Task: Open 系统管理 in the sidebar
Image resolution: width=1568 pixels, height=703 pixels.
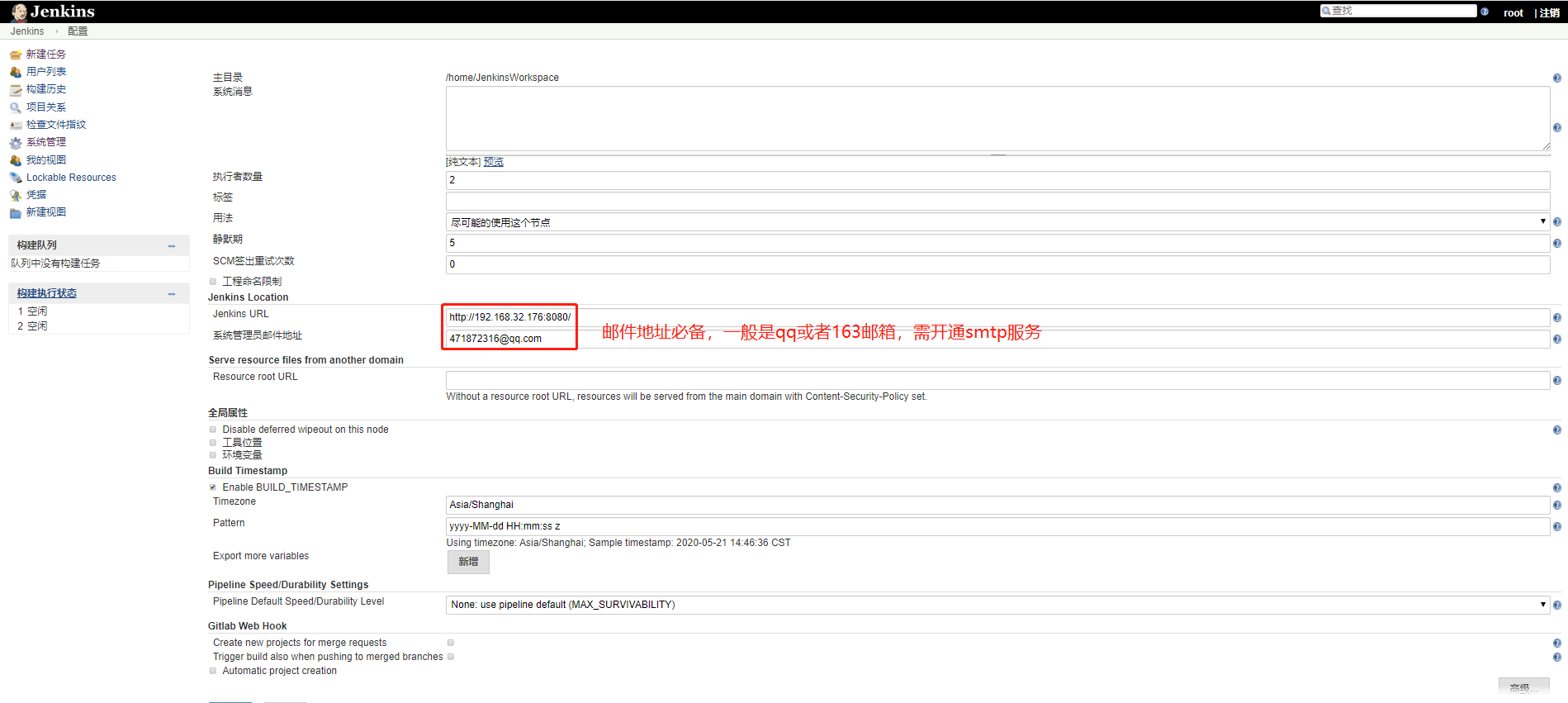Action: click(x=46, y=142)
